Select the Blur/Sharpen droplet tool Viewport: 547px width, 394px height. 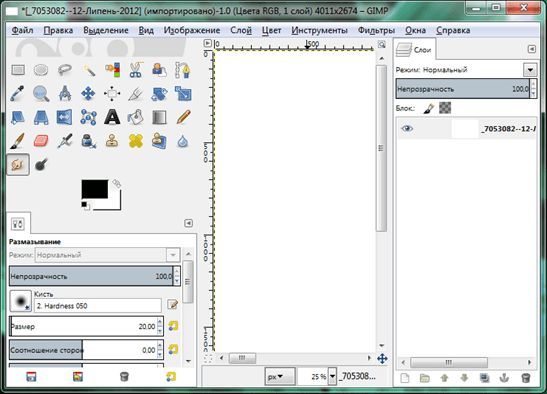183,141
